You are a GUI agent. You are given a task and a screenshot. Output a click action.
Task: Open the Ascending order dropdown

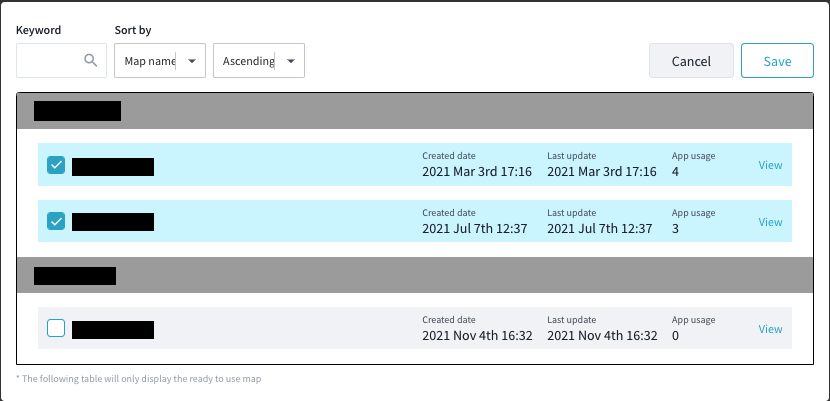point(259,61)
